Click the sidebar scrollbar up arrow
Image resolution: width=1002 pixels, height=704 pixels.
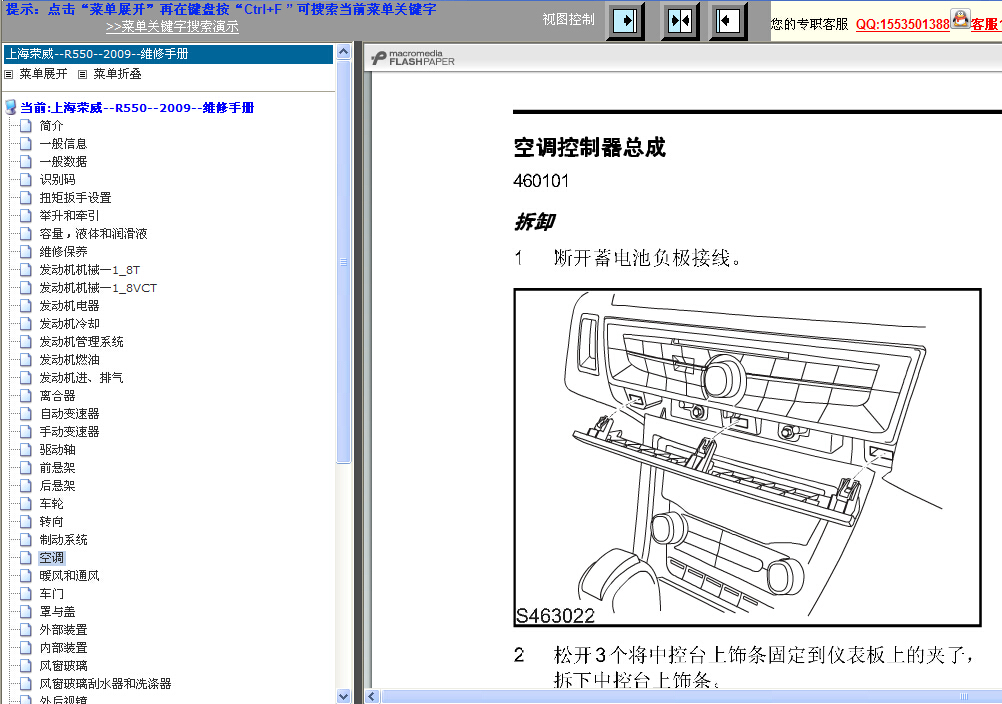click(x=344, y=52)
